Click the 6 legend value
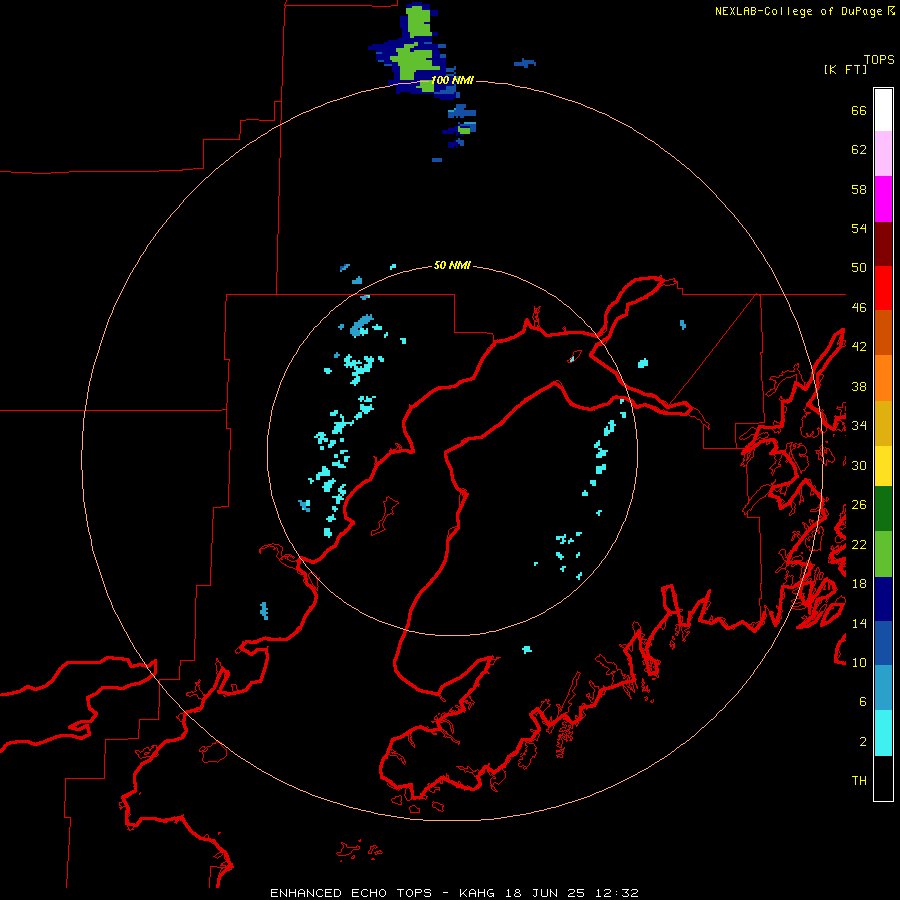 click(863, 702)
